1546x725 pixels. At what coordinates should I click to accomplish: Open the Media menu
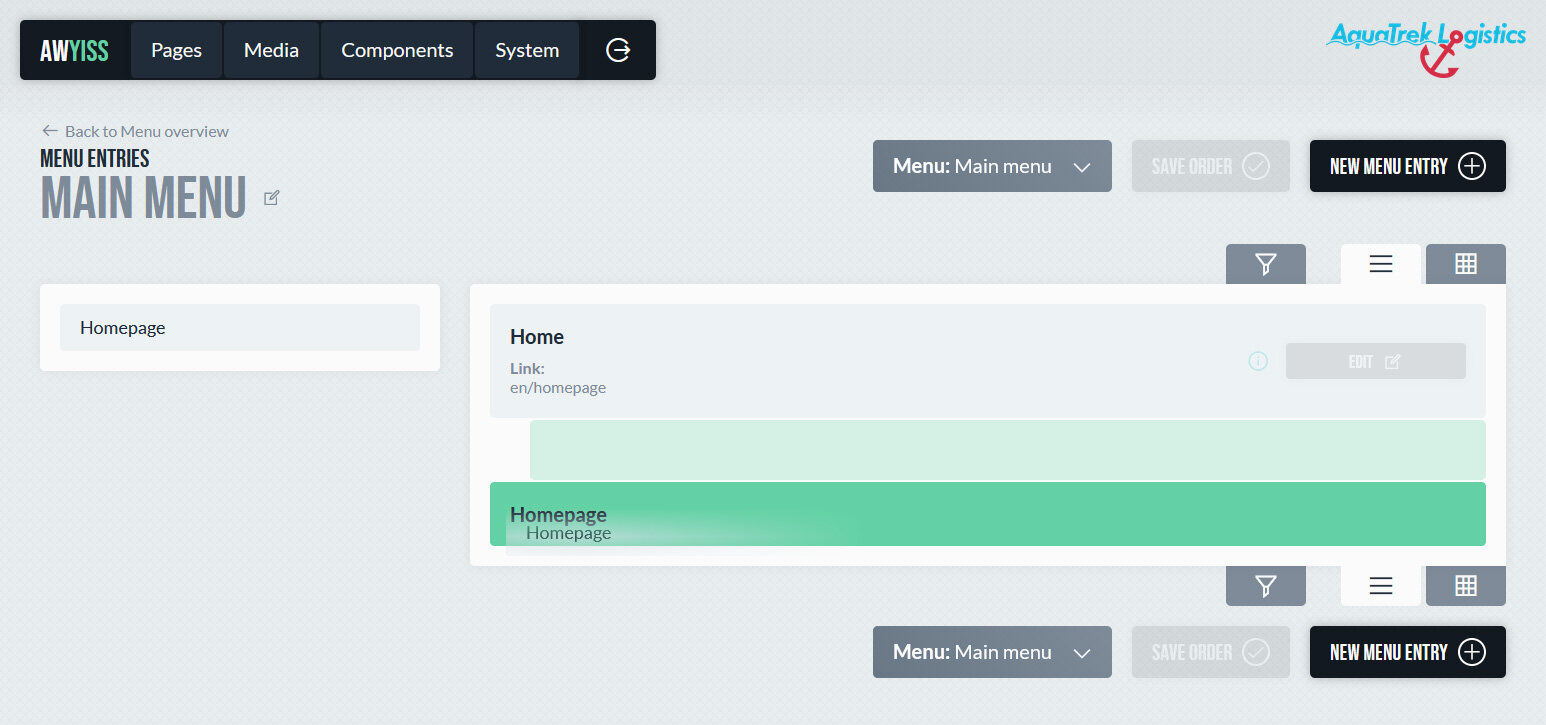(x=271, y=50)
